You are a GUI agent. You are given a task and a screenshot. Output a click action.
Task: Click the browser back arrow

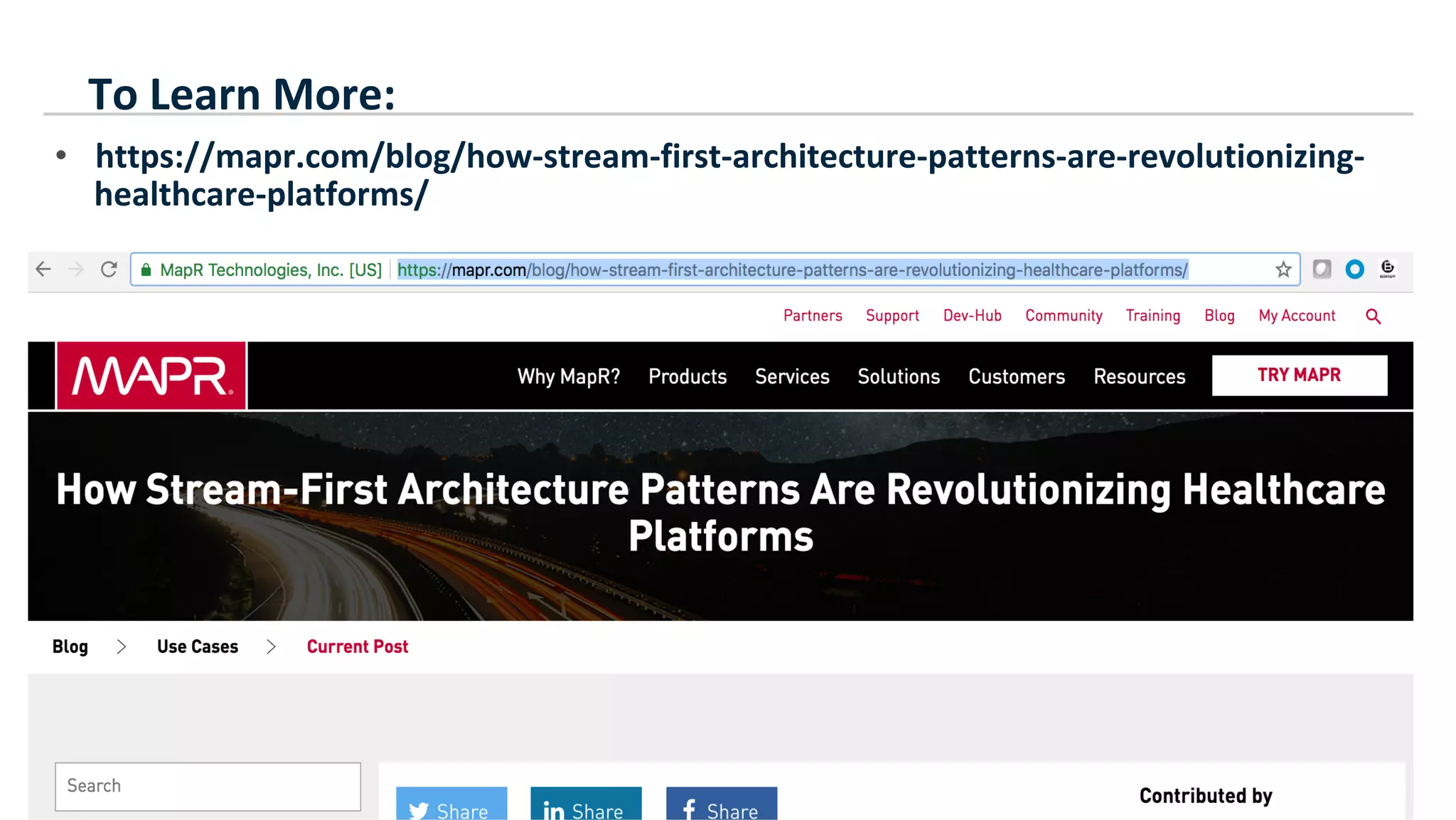pos(43,270)
